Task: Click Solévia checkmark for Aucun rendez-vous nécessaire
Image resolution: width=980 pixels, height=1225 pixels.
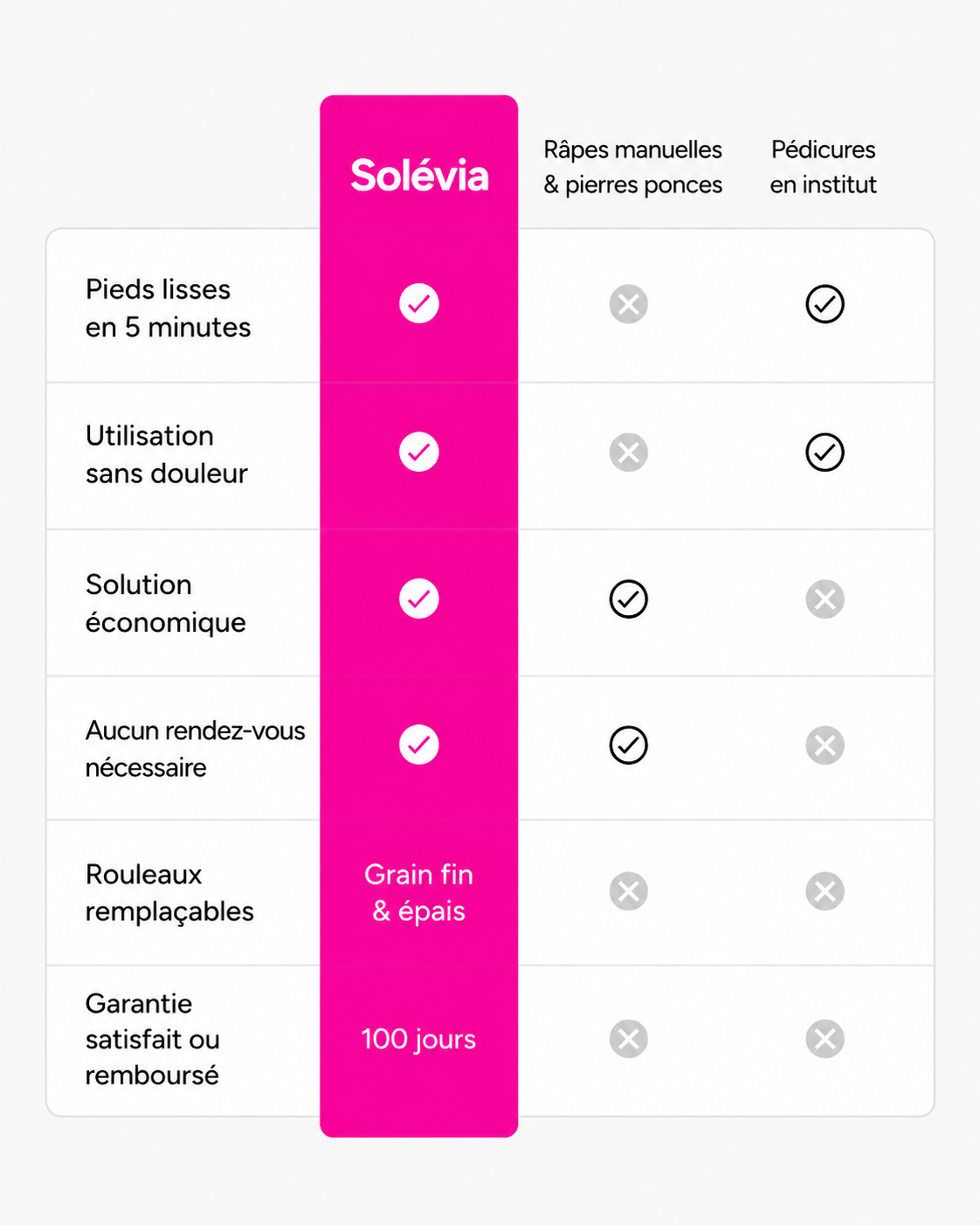Action: click(419, 744)
